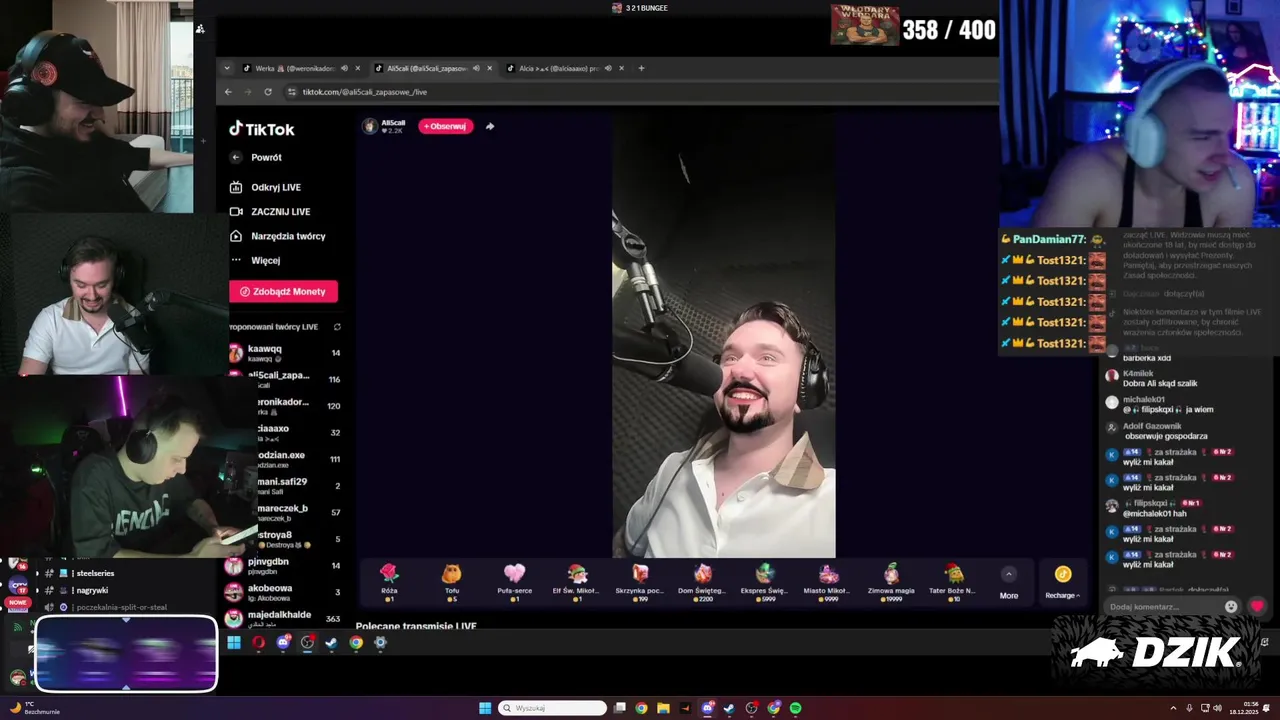The width and height of the screenshot is (1280, 720).
Task: Expand more gifts with the More arrow
Action: pos(1009,581)
